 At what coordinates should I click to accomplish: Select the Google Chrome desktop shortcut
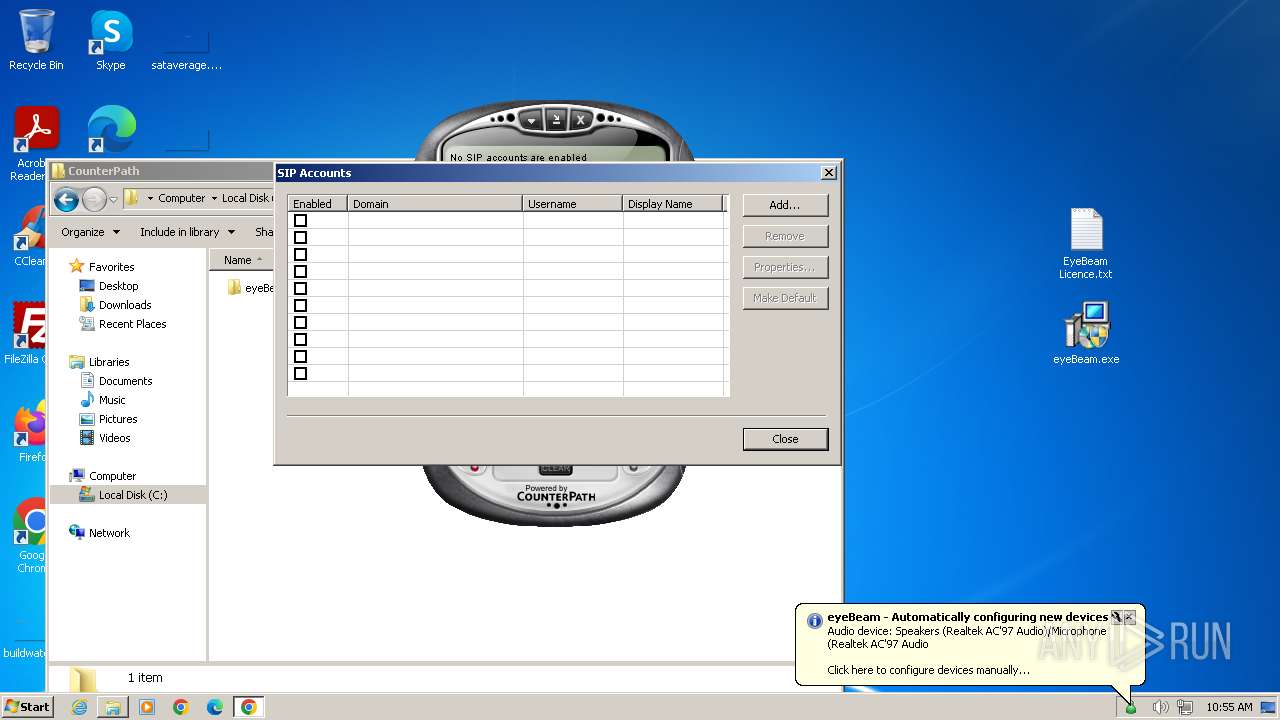click(31, 535)
